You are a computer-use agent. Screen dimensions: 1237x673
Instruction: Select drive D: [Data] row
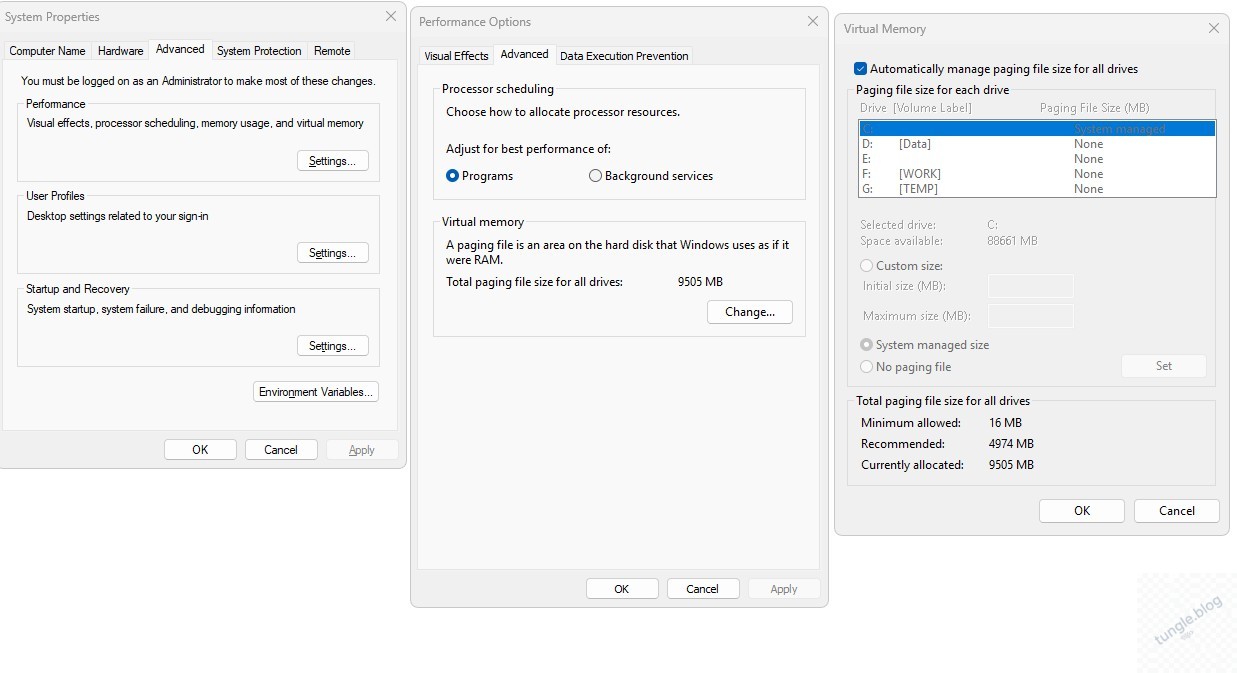coord(1037,144)
